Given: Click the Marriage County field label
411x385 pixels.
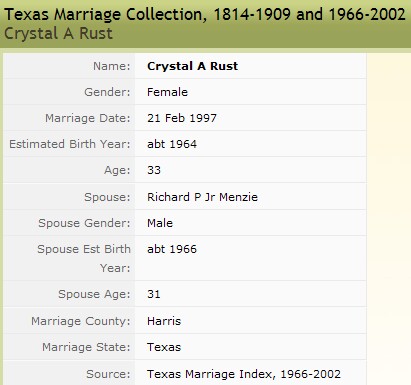Looking at the screenshot, I should pos(81,321).
